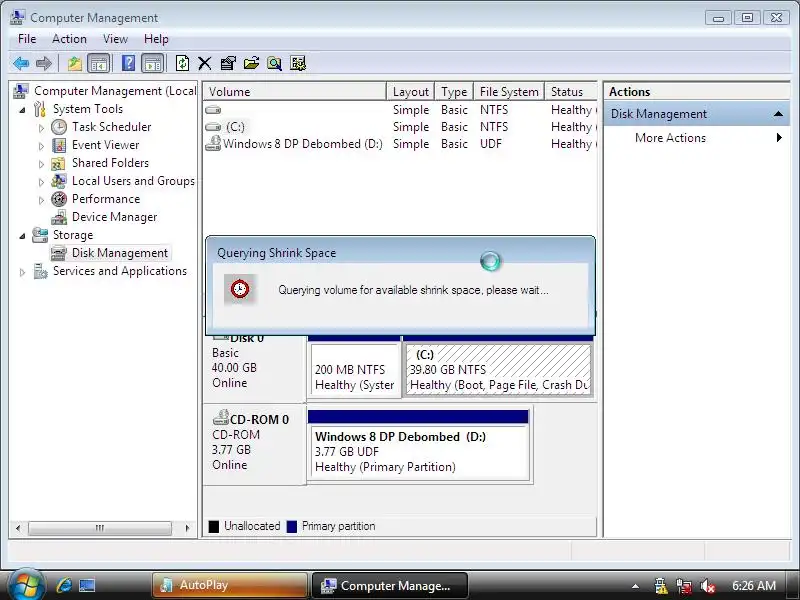Select Disk Management in the tree

120,253
